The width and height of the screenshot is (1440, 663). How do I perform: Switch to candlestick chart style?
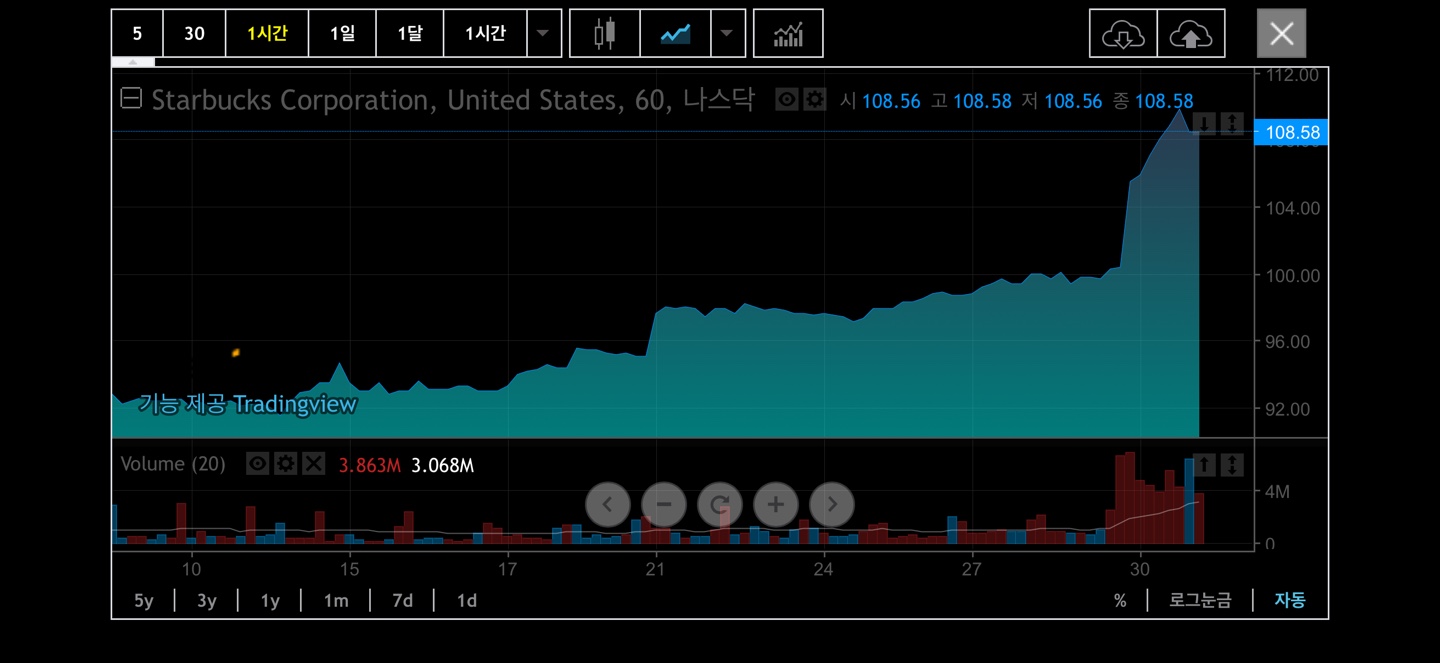[604, 33]
